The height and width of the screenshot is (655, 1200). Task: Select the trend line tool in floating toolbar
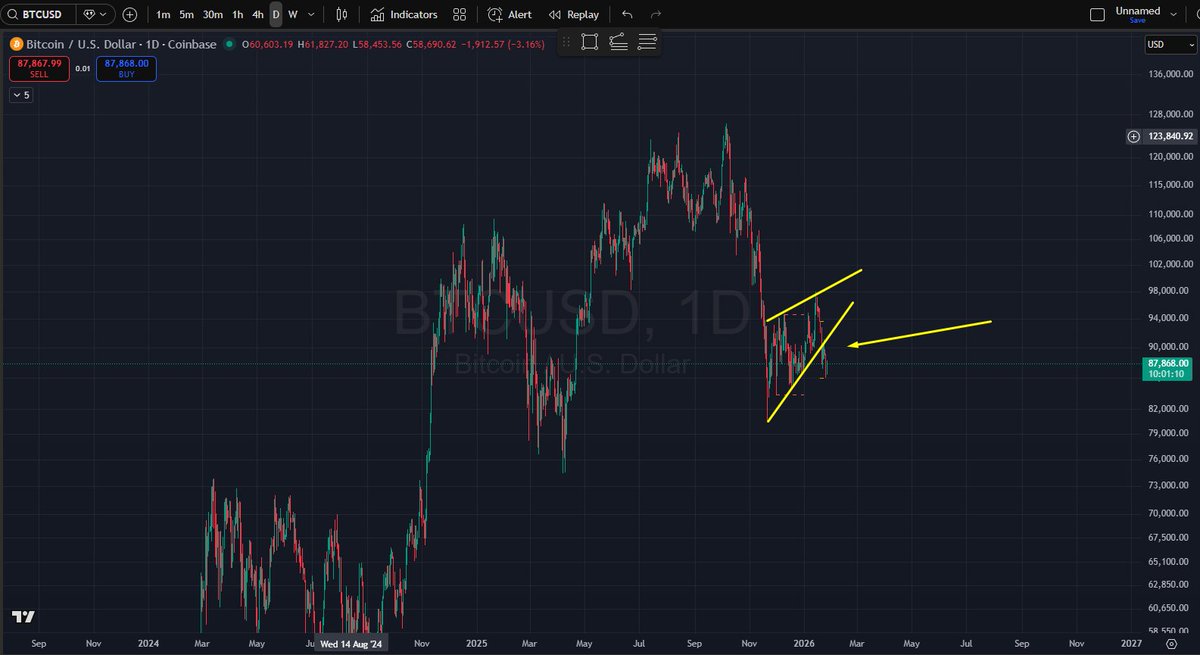click(617, 41)
